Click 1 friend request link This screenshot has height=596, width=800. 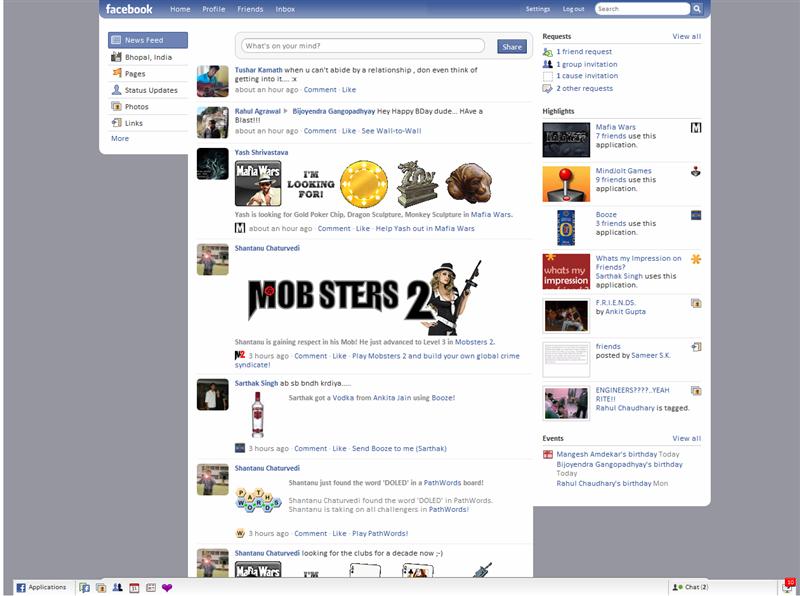coord(584,52)
